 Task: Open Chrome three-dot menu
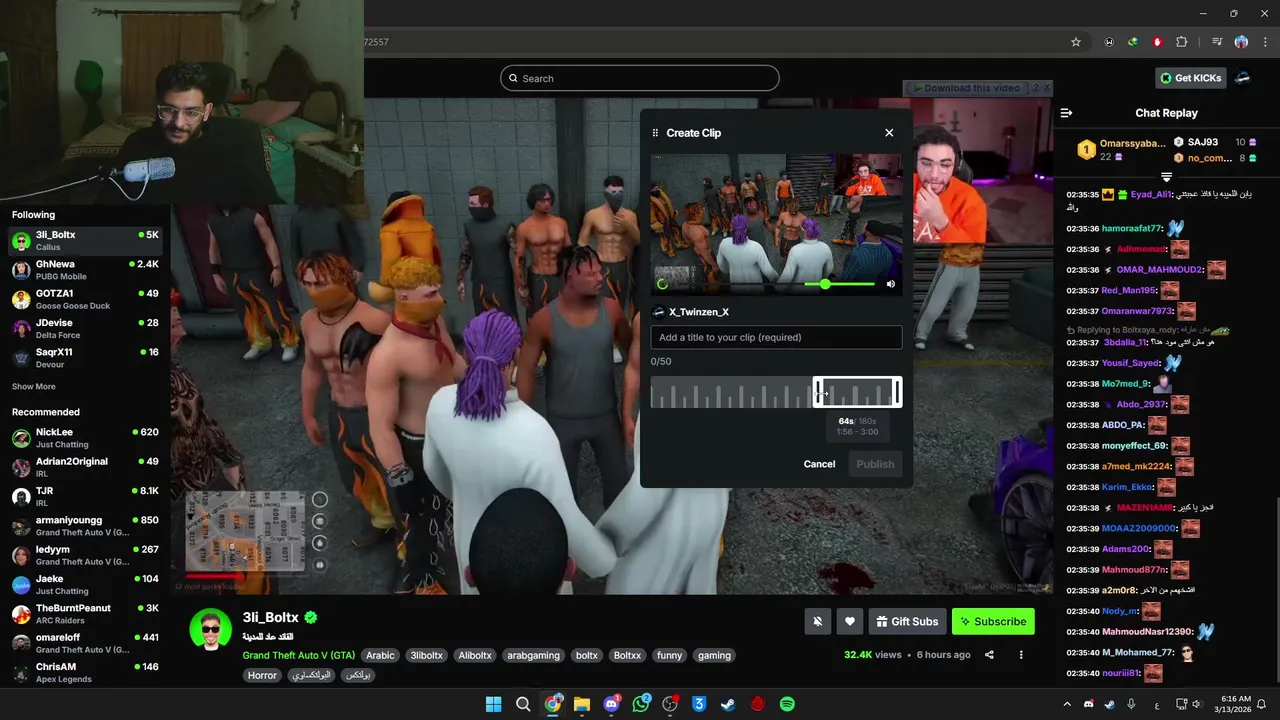(x=1263, y=42)
